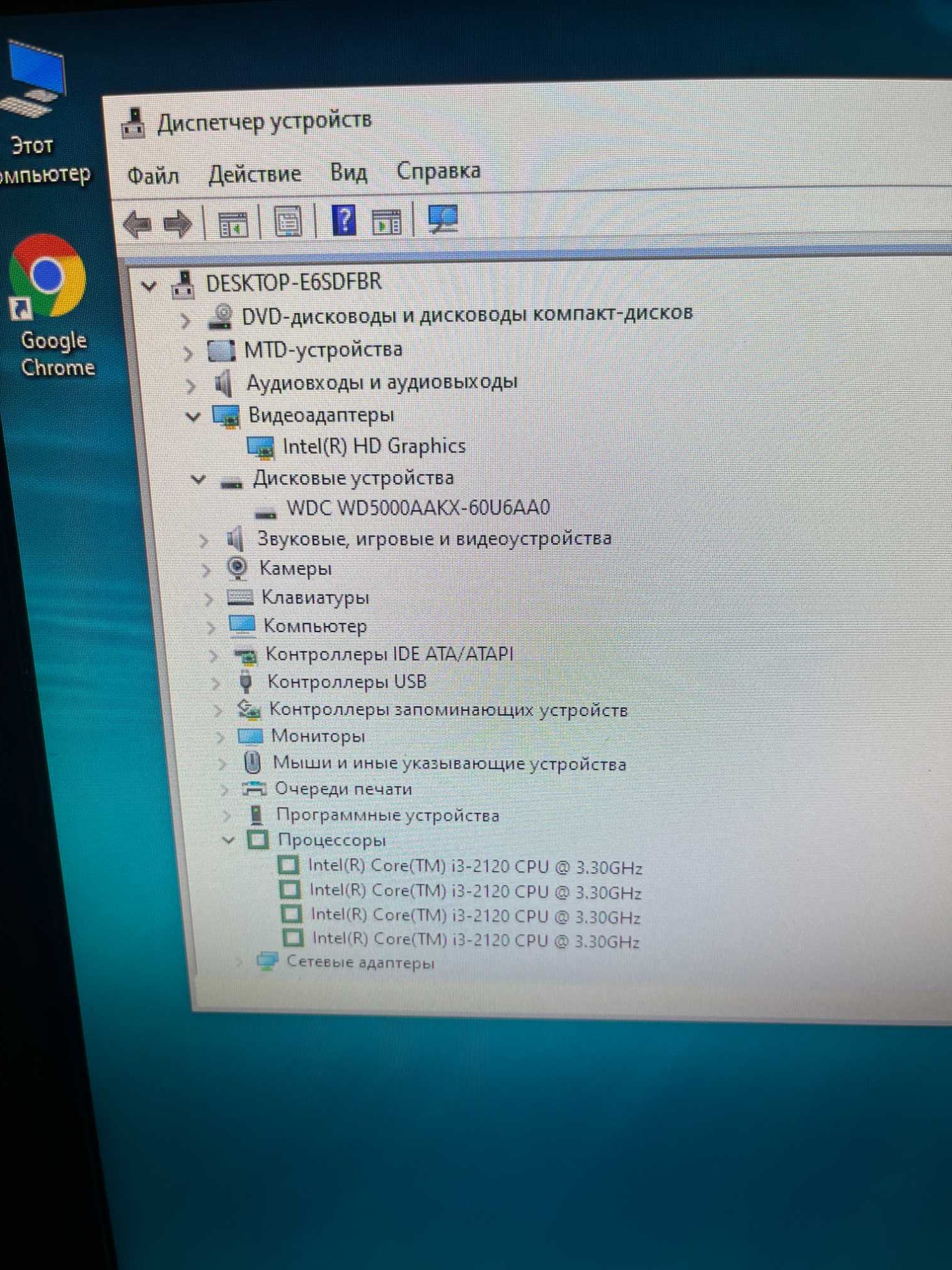The height and width of the screenshot is (1270, 952).
Task: Click the audio inputs speaker icon
Action: [x=223, y=384]
